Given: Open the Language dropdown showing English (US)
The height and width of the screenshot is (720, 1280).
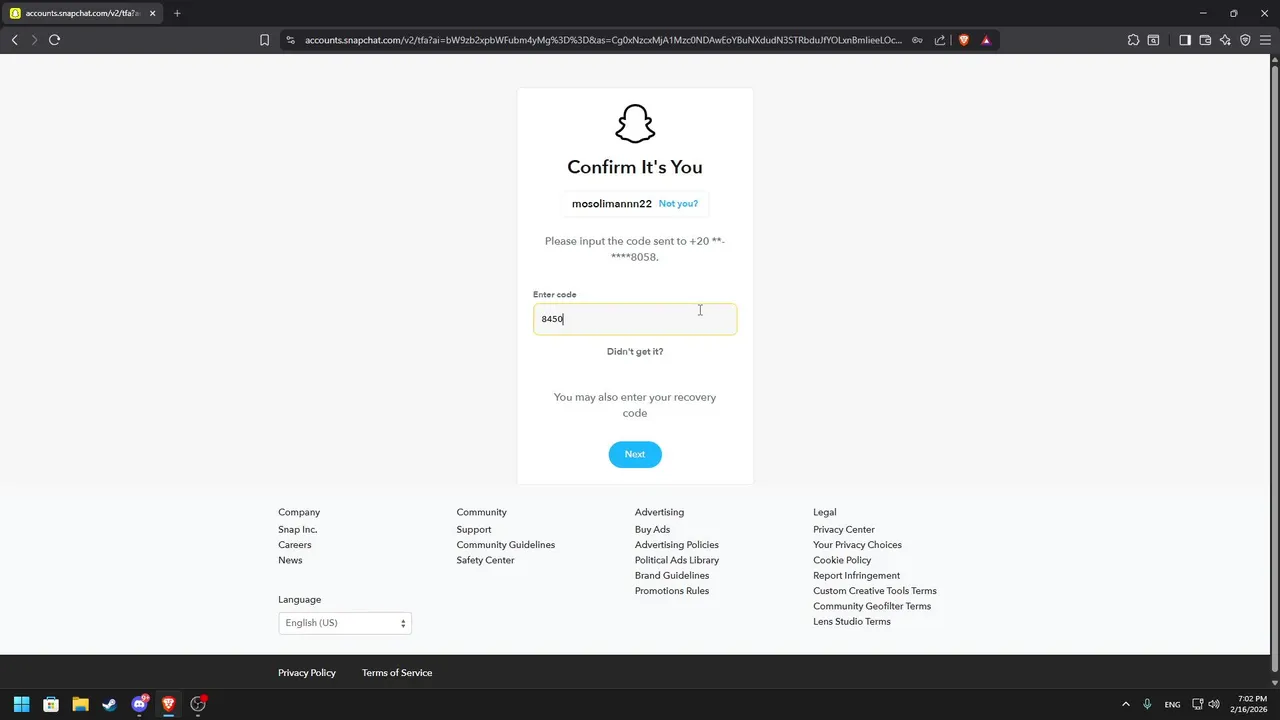Looking at the screenshot, I should tap(345, 623).
